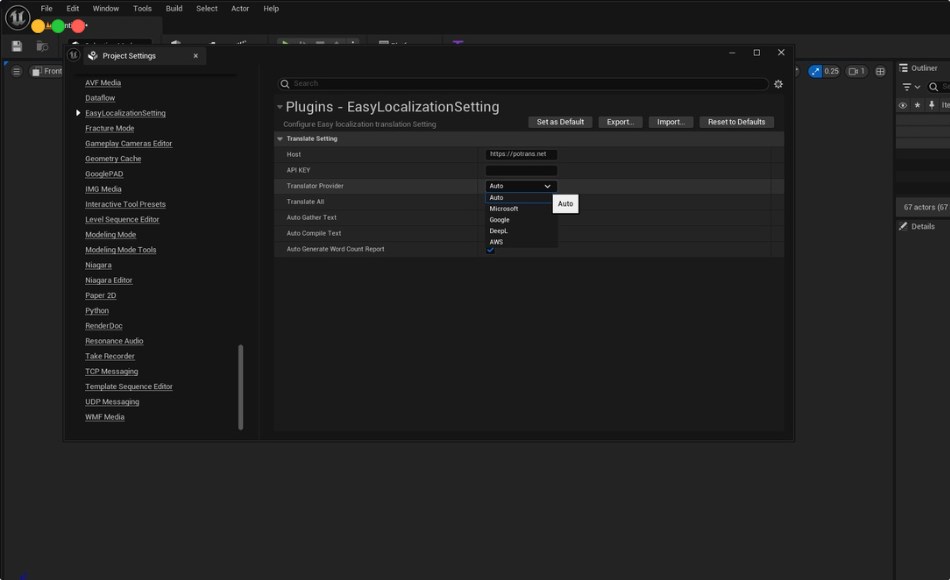950x580 pixels.
Task: Click the viewport hamburger menu button
Action: click(16, 71)
